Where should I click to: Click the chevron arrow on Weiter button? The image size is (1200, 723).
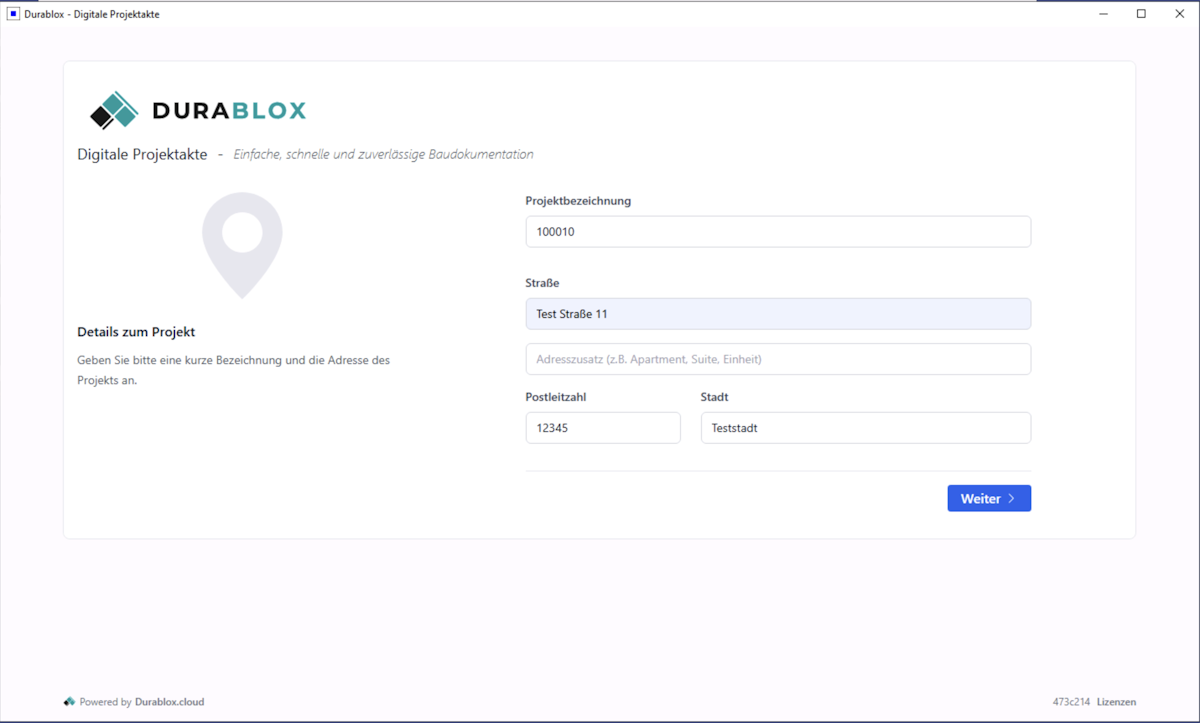[x=1012, y=498]
